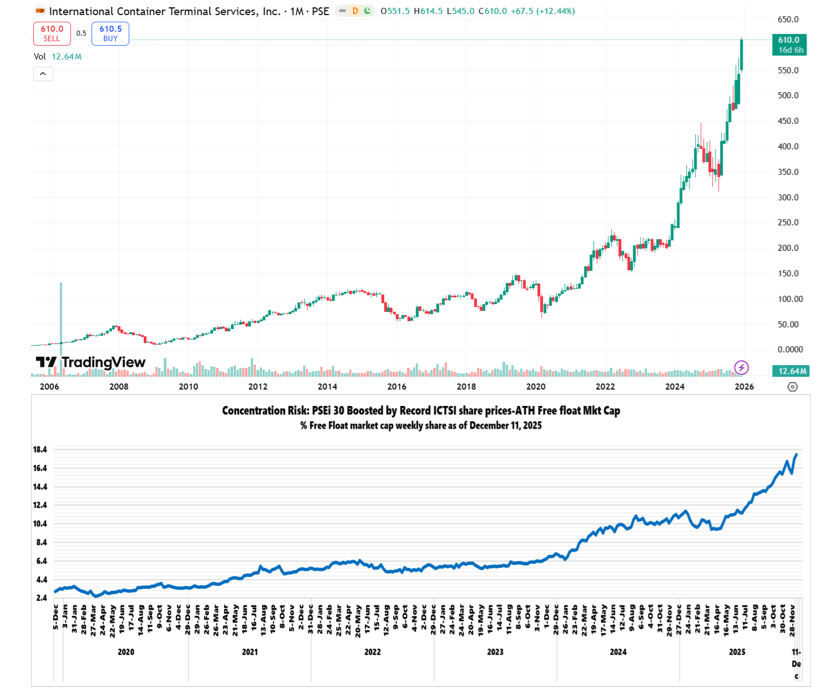Click 2014 on the candlestick time axis
Screen dimensions: 833x690
[327, 387]
